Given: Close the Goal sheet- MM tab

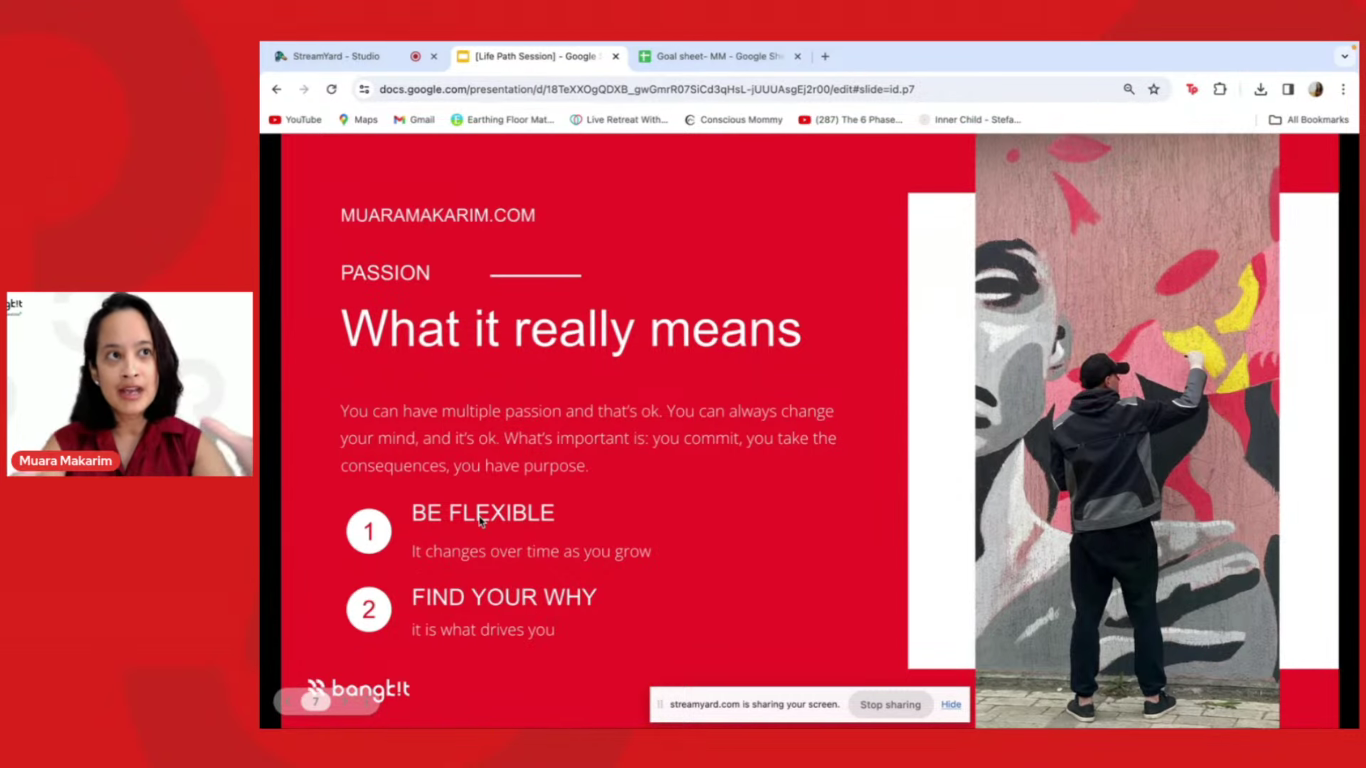Looking at the screenshot, I should pyautogui.click(x=797, y=57).
